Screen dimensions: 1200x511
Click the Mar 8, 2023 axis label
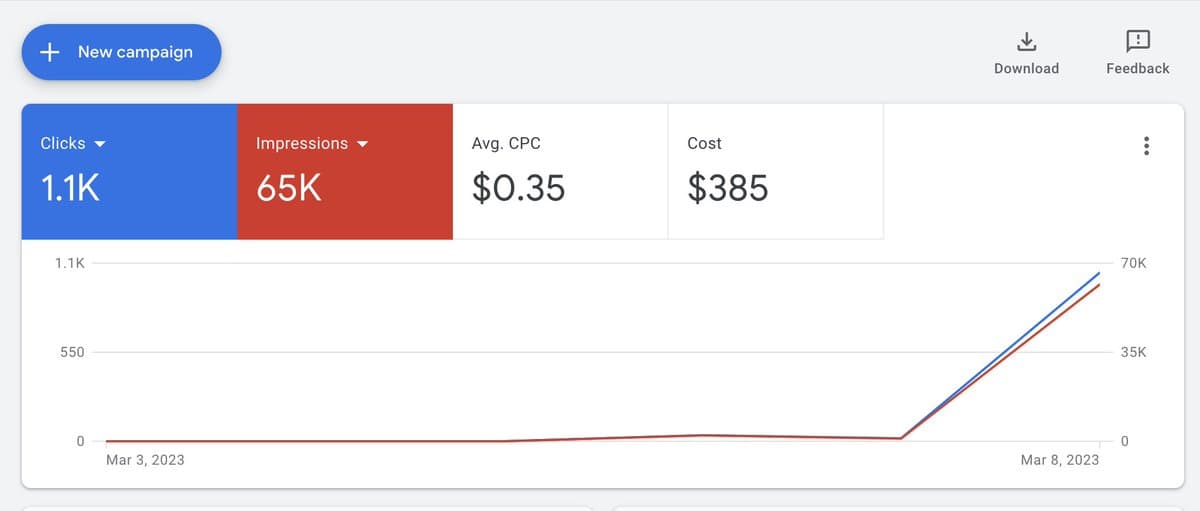1059,460
